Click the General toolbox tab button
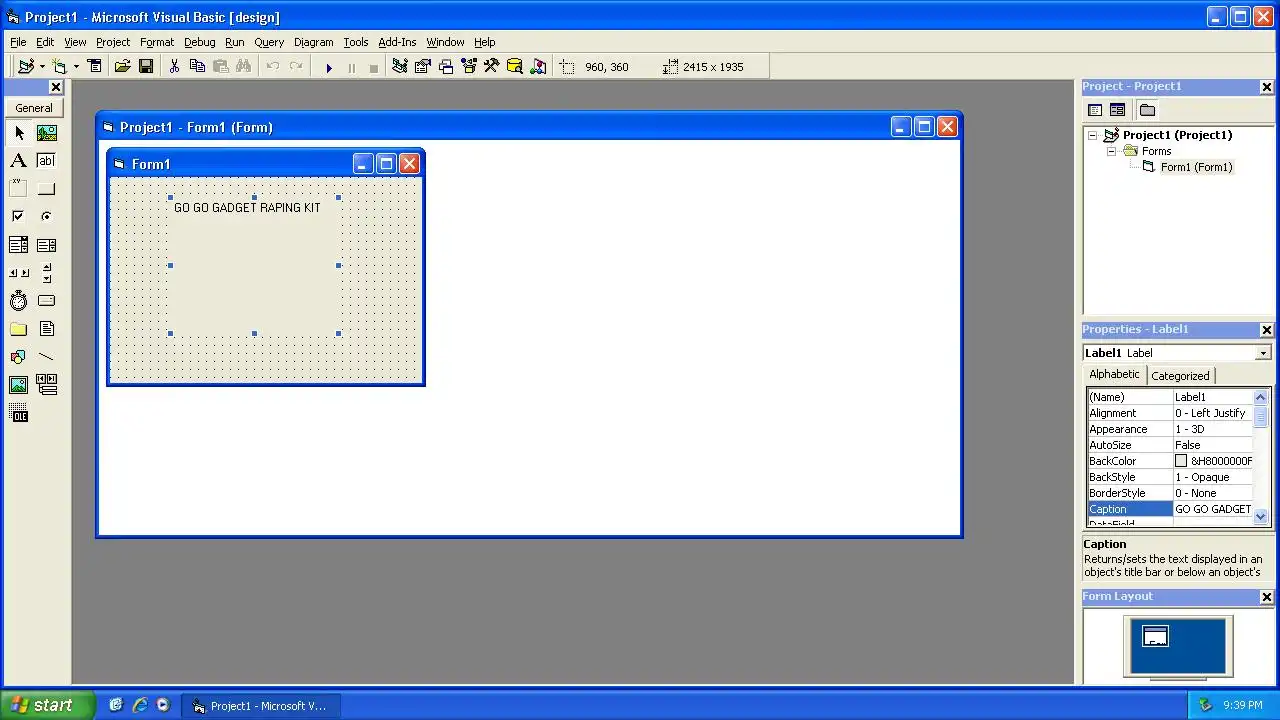The height and width of the screenshot is (720, 1280). (34, 108)
